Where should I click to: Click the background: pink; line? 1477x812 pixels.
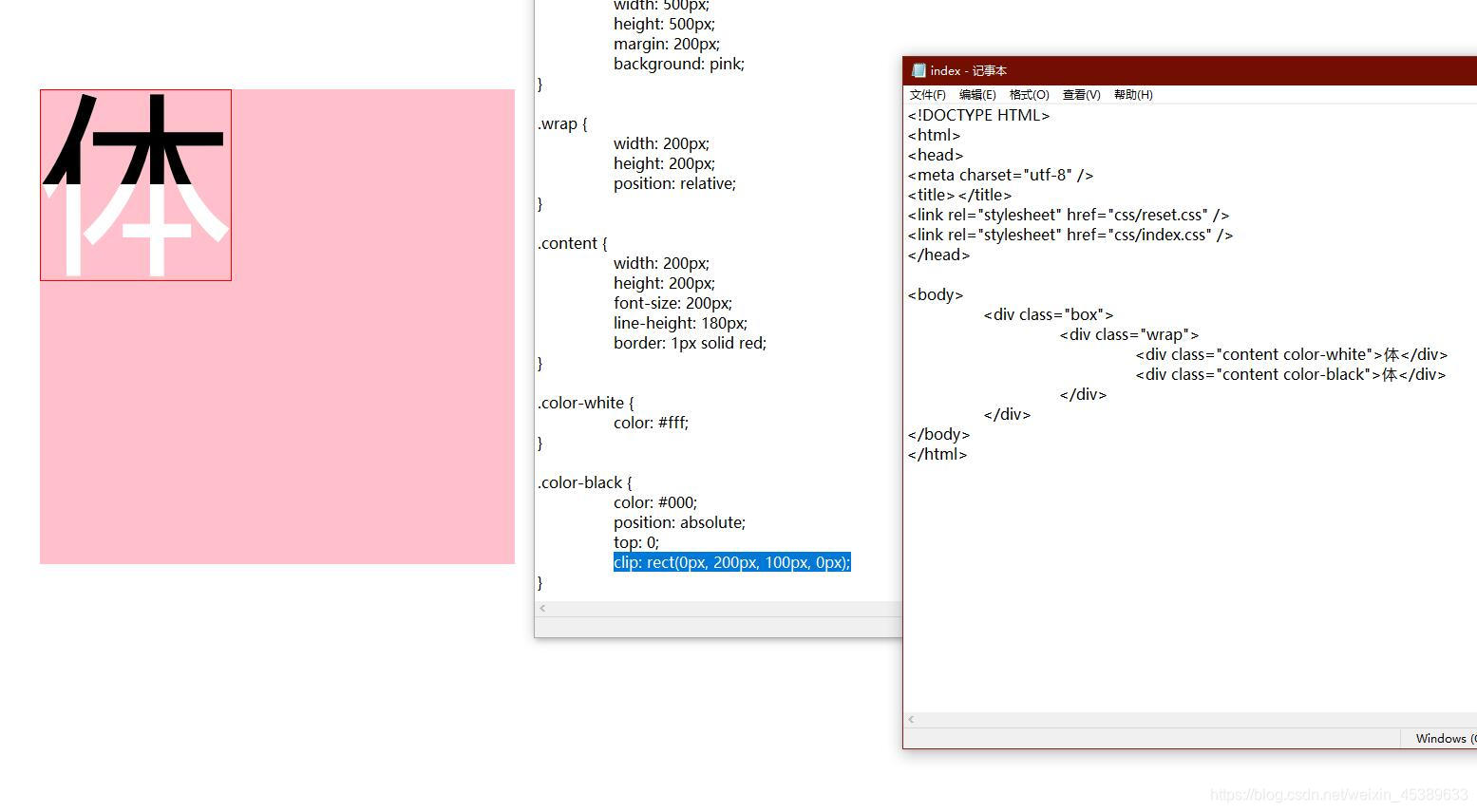(679, 64)
